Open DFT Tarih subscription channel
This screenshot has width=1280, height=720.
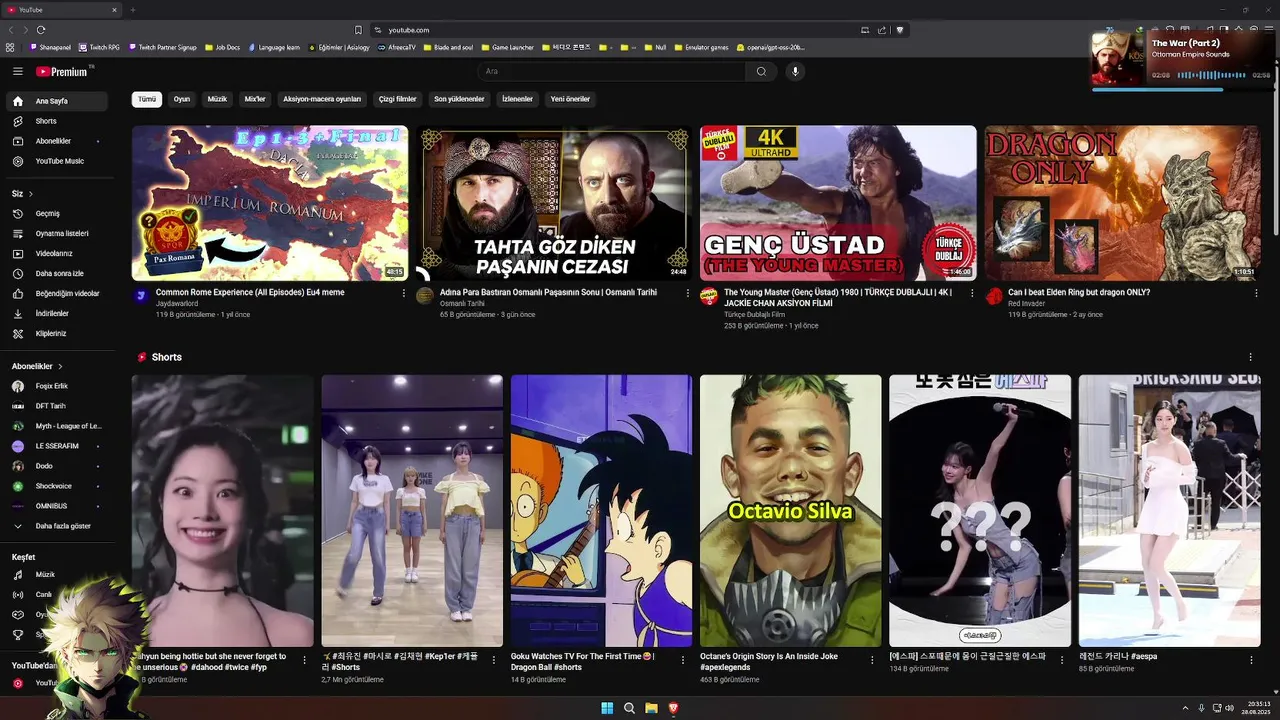(x=56, y=406)
